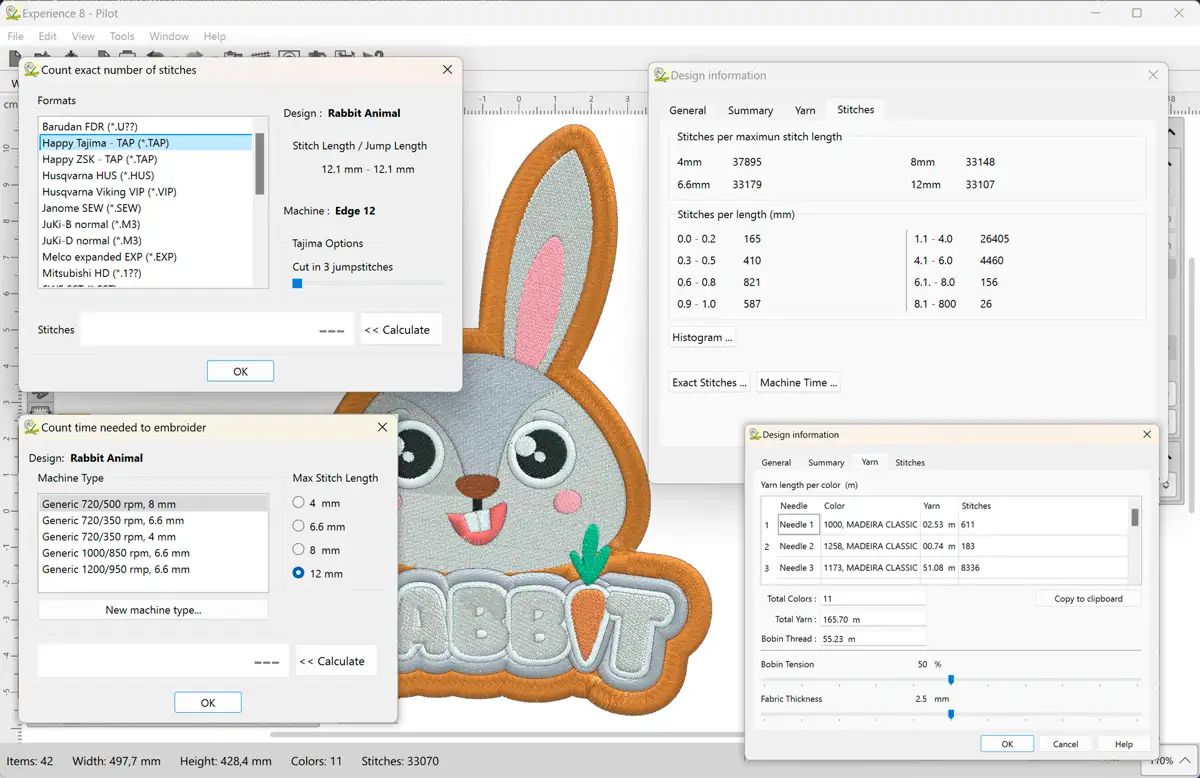Click the 'Stitches: 33070' status bar entry
The image size is (1200, 778).
pos(400,761)
